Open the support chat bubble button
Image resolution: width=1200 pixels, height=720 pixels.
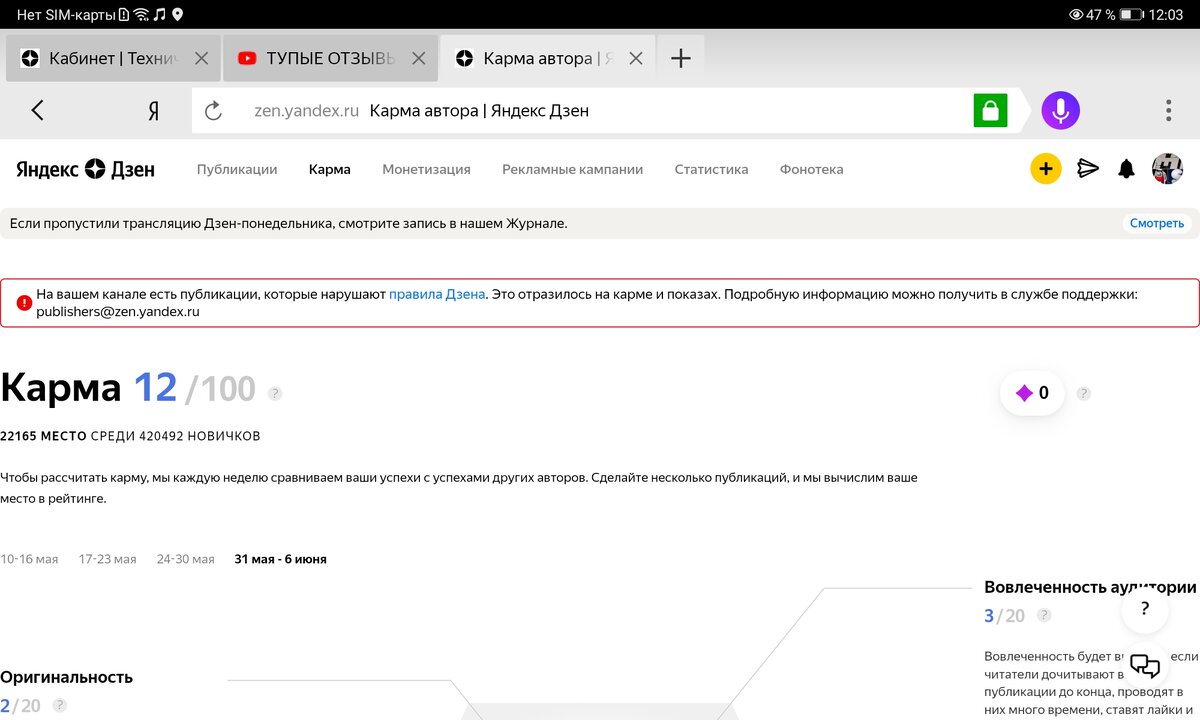[x=1145, y=666]
